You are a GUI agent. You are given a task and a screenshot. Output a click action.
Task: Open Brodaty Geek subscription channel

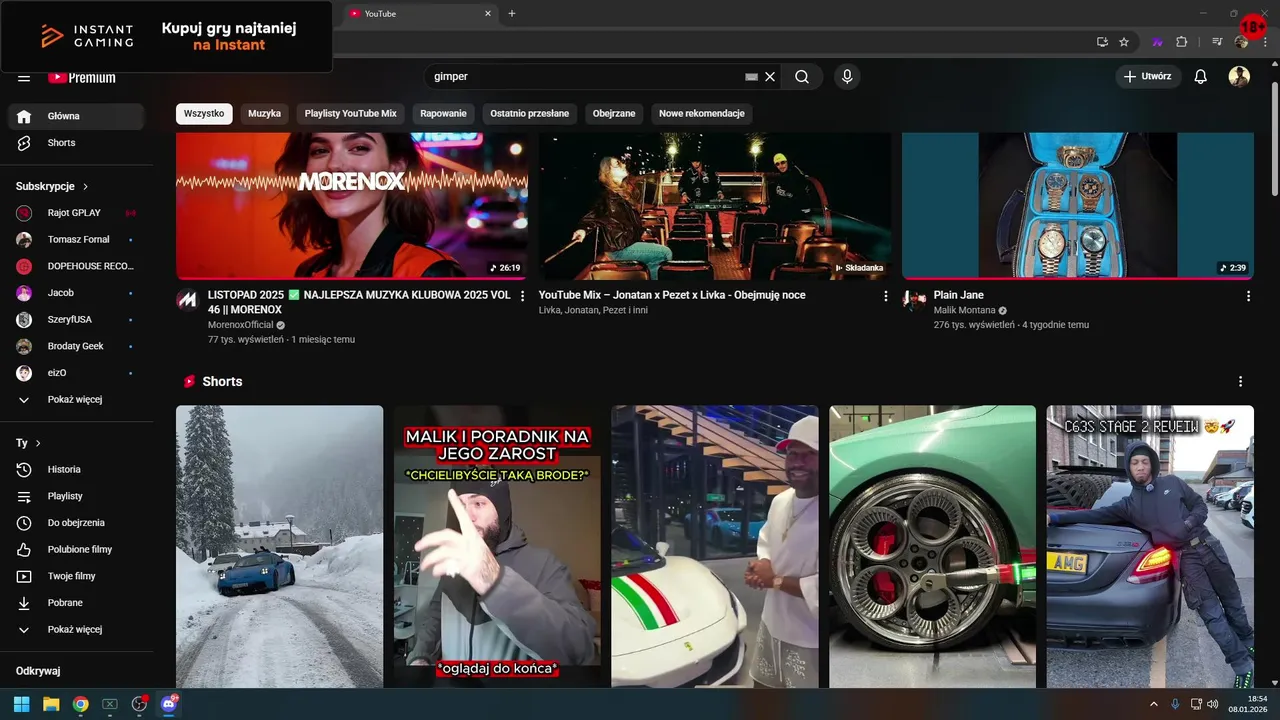click(76, 346)
